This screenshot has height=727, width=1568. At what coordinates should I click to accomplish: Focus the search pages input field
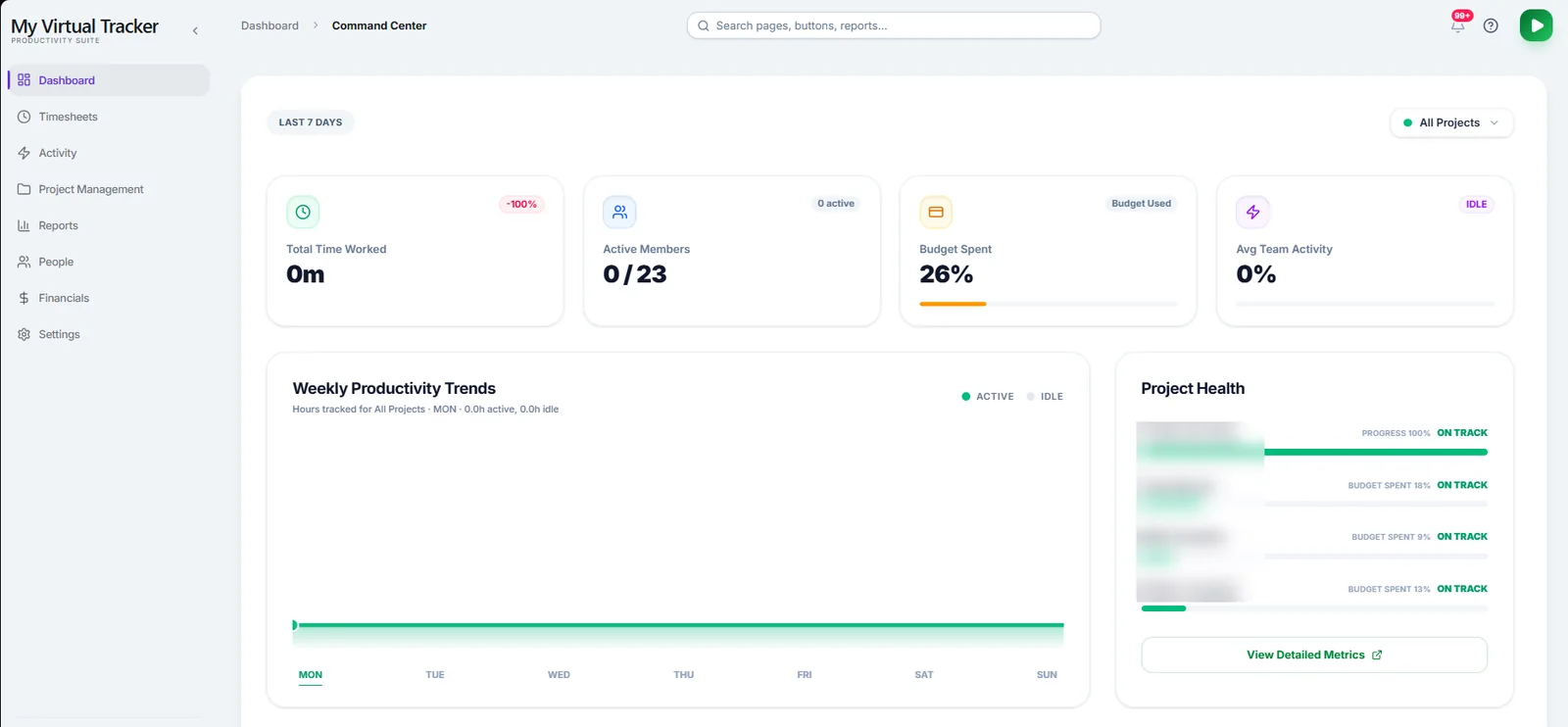894,25
